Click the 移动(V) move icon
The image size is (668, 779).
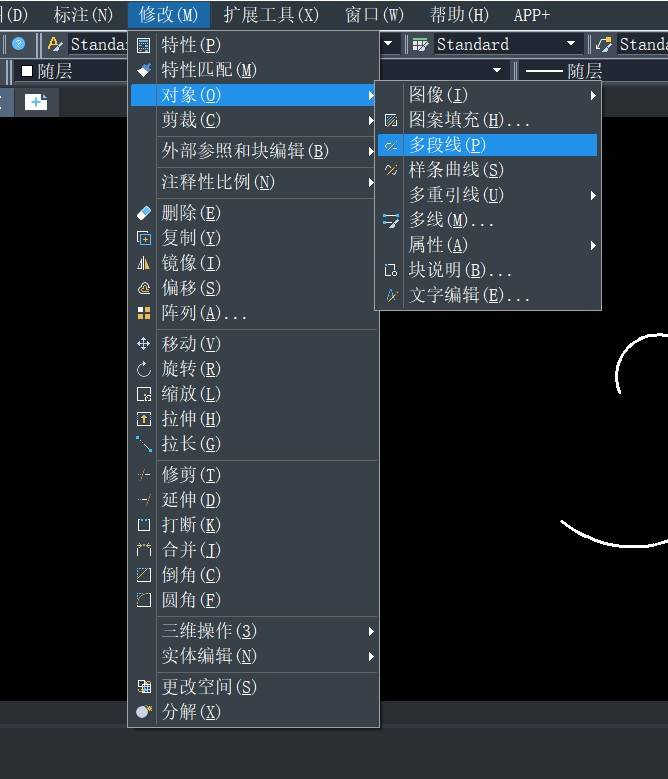coord(144,344)
